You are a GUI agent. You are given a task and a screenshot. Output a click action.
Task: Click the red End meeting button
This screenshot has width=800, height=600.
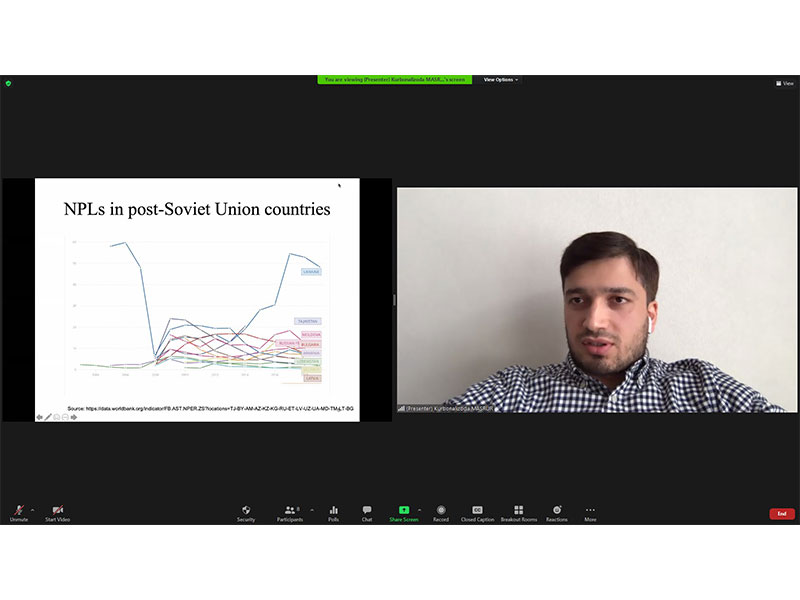782,514
